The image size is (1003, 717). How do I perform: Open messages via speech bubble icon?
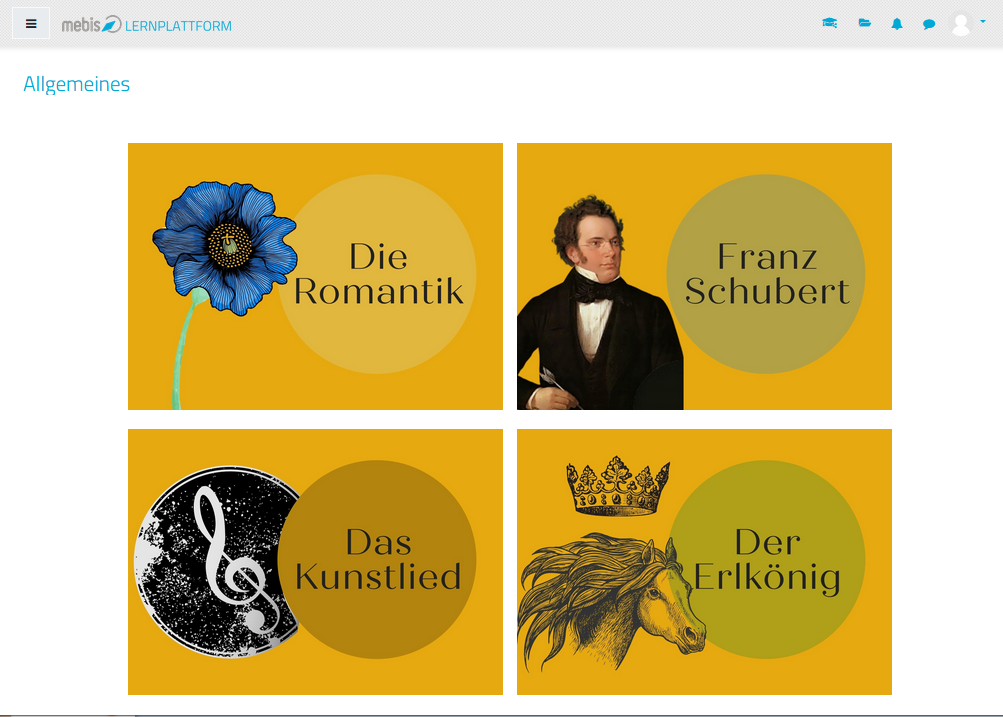pos(929,24)
